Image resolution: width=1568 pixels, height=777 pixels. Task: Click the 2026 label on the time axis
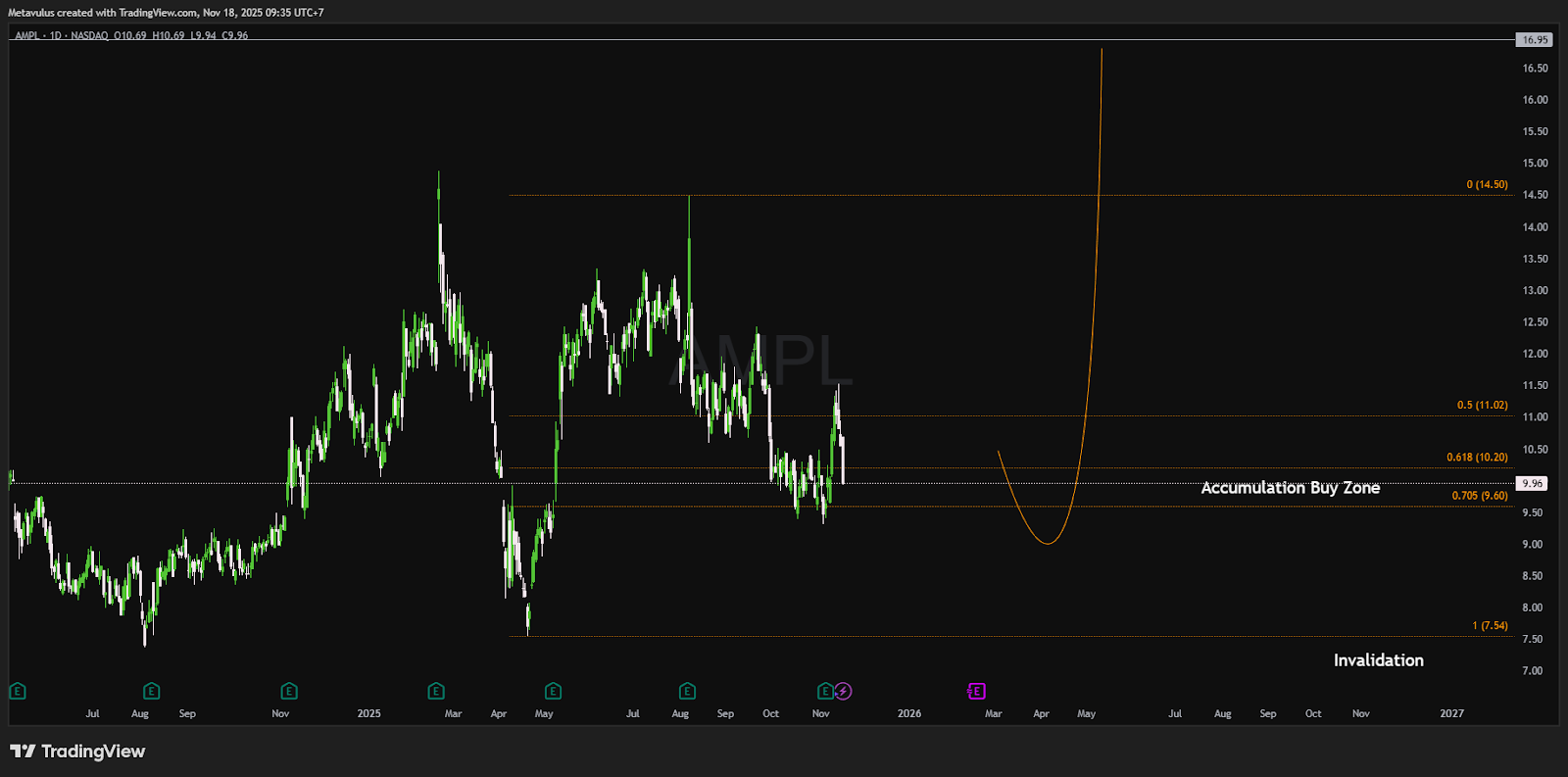pos(909,714)
